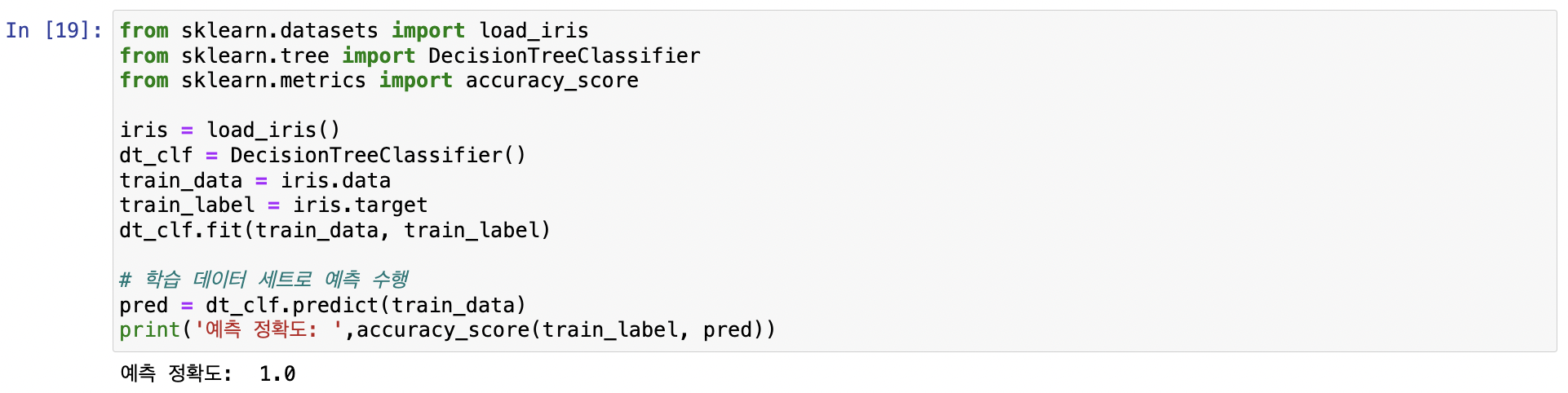Click the In [19] cell prompt
This screenshot has width=1568, height=393.
pyautogui.click(x=54, y=30)
